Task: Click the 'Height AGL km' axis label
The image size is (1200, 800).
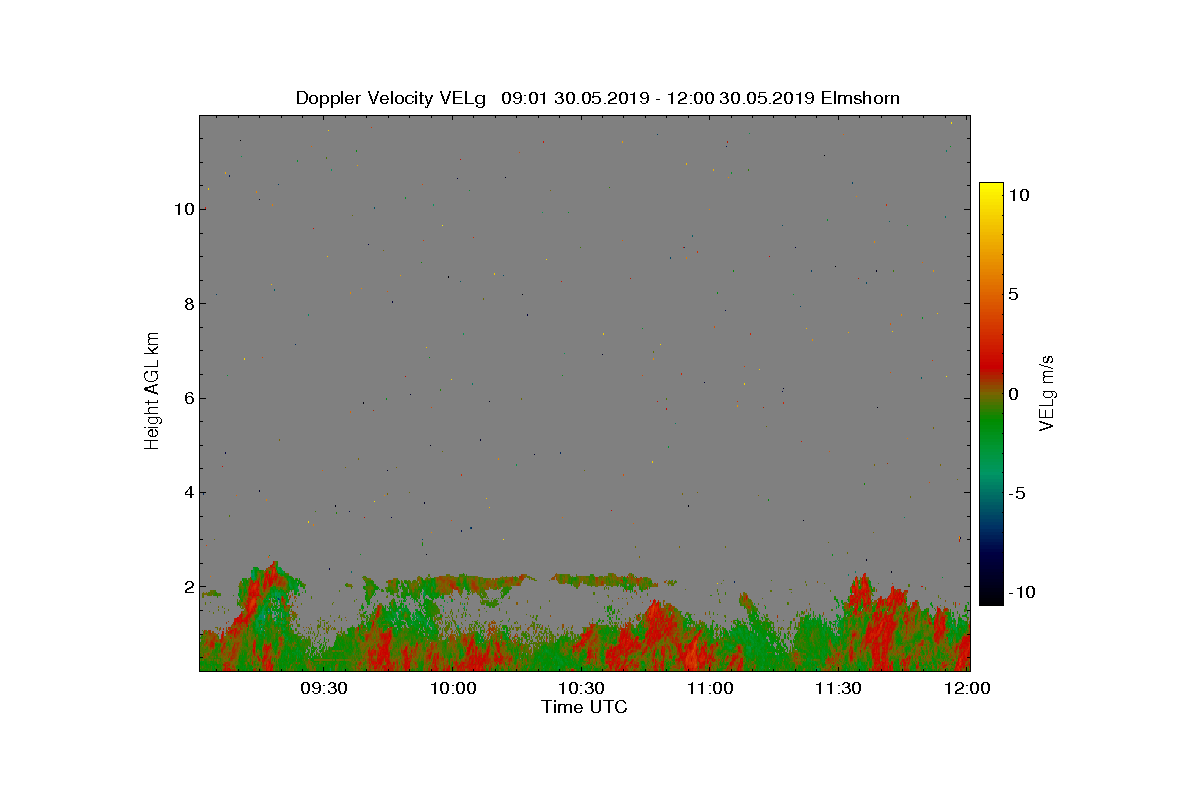Action: (152, 390)
